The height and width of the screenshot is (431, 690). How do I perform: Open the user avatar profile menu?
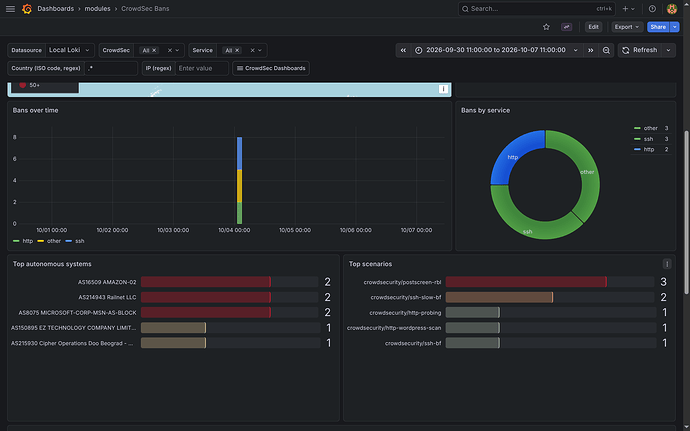pyautogui.click(x=672, y=9)
